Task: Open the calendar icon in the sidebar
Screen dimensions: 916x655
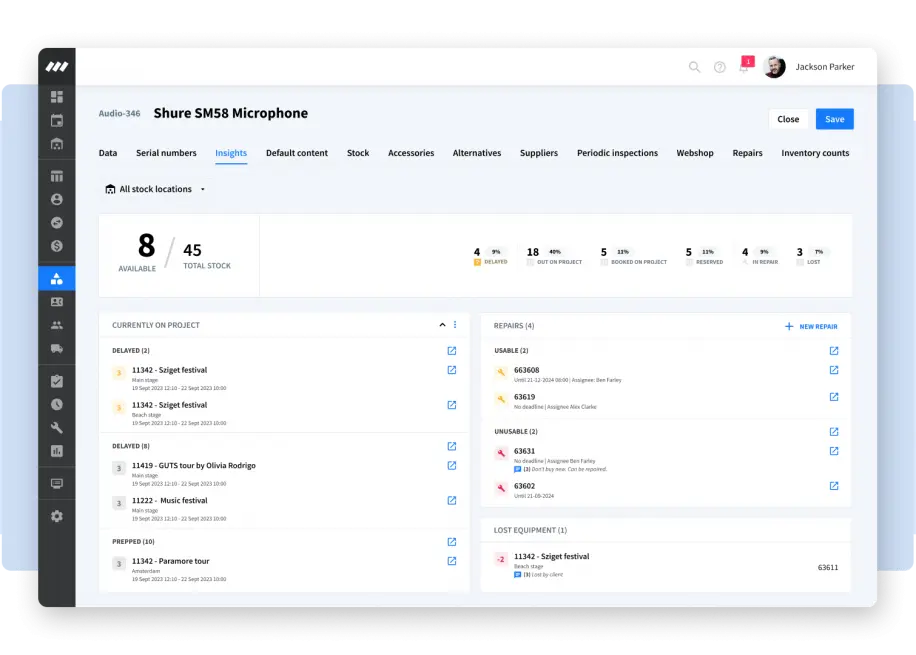Action: [x=57, y=120]
